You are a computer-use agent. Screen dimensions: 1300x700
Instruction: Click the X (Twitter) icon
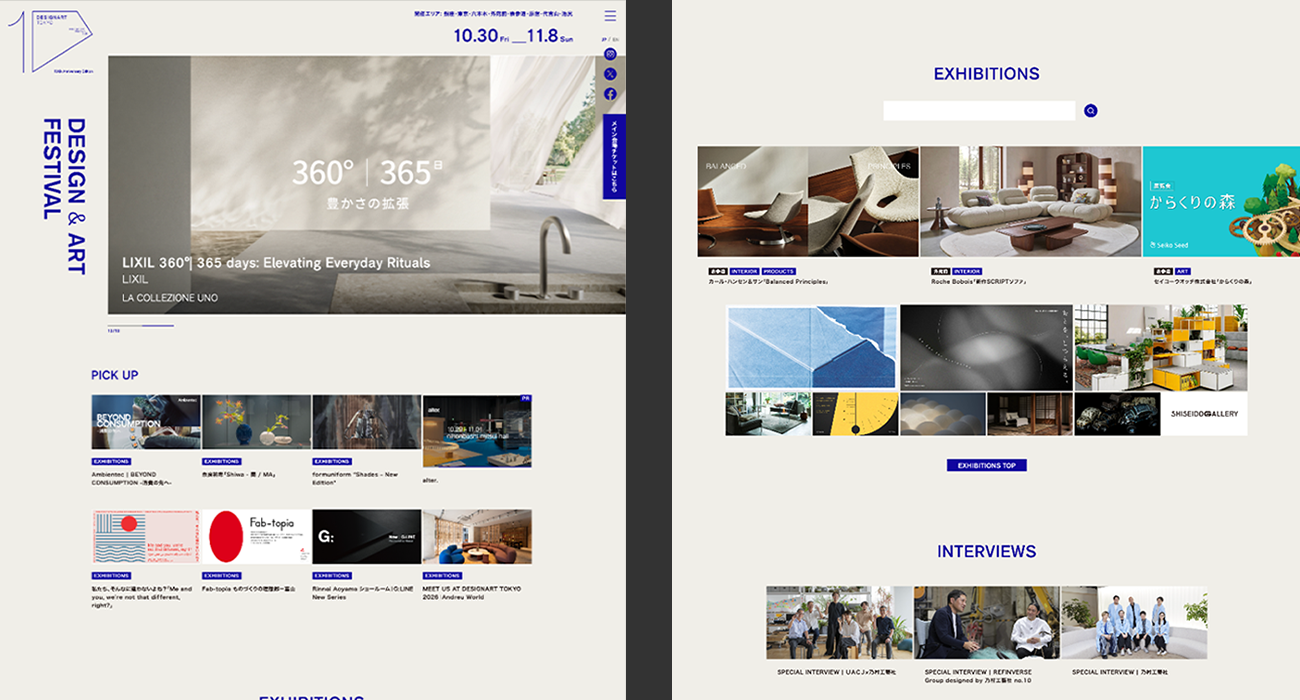610,74
